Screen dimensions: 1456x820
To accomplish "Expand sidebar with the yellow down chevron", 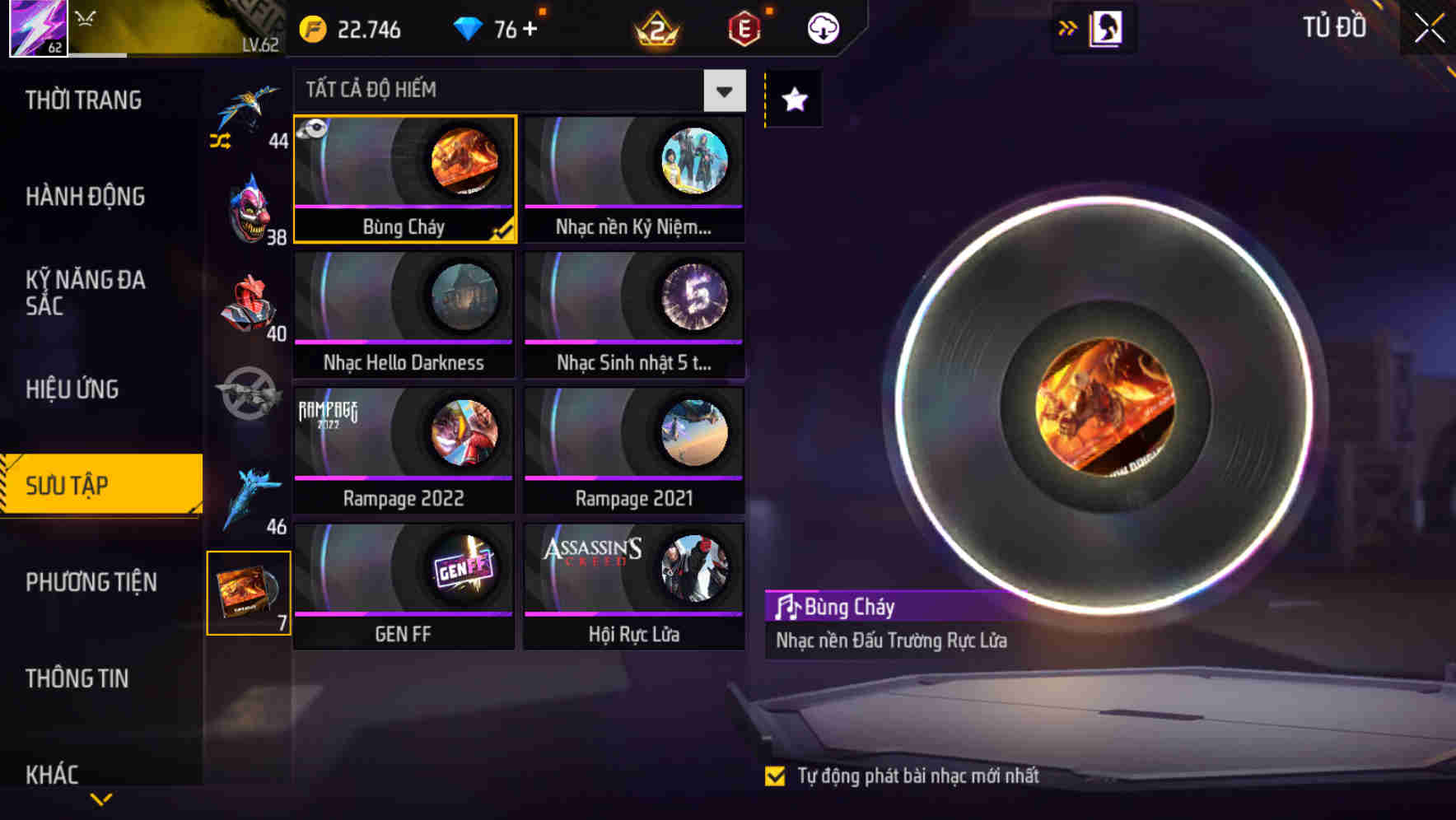I will (101, 799).
